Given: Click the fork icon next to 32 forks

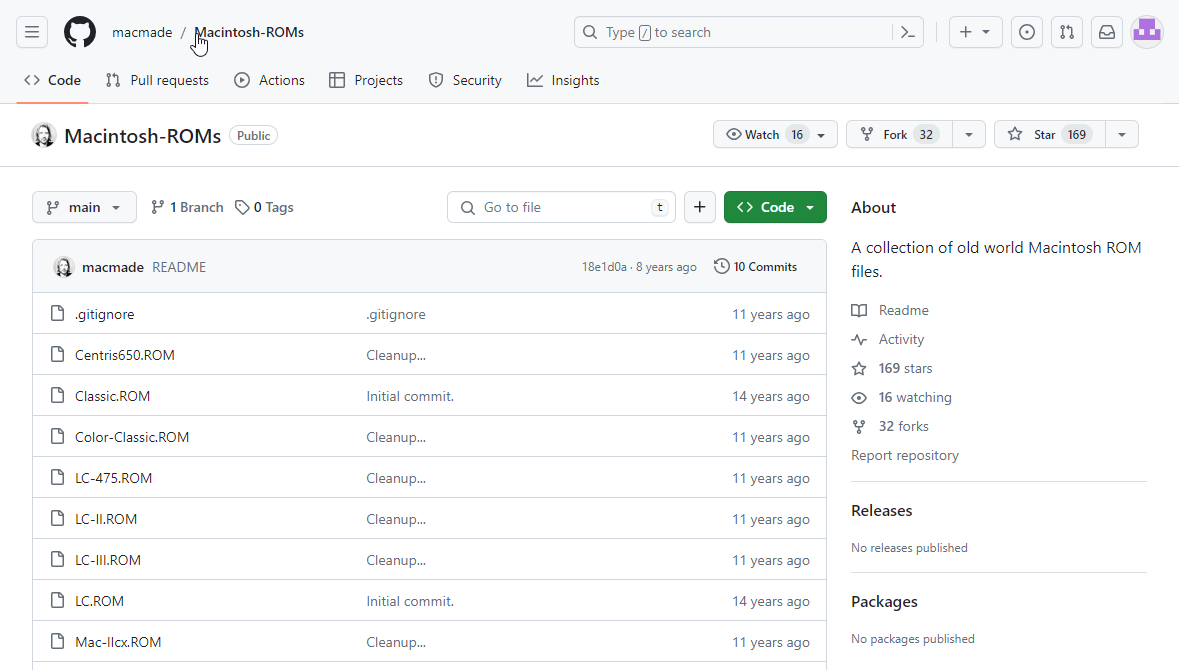Looking at the screenshot, I should point(859,426).
